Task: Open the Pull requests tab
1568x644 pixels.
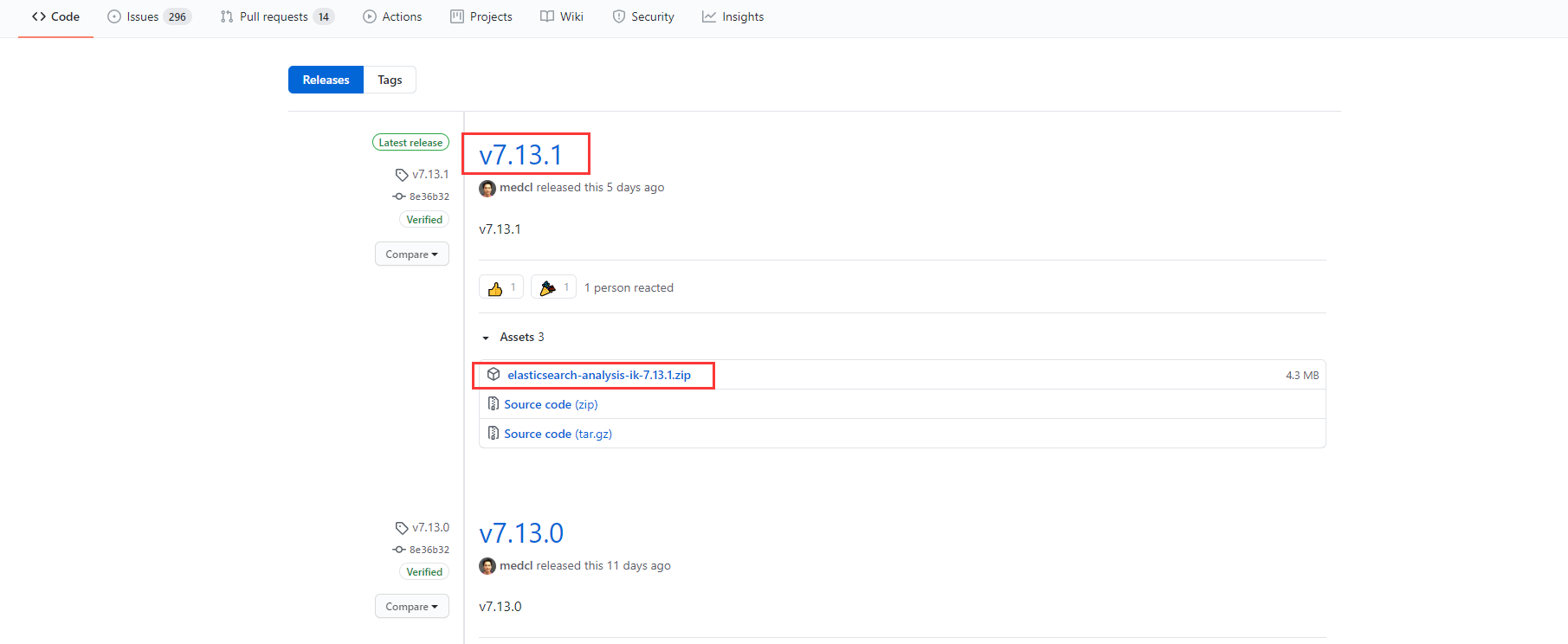Action: coord(277,16)
